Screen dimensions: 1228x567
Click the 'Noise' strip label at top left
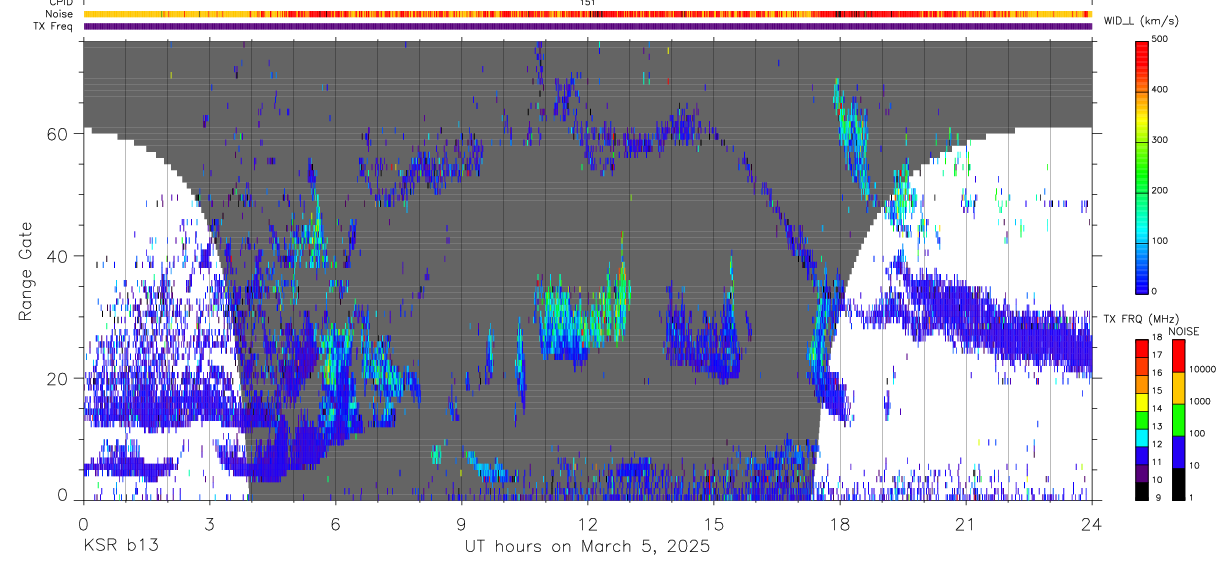(60, 14)
